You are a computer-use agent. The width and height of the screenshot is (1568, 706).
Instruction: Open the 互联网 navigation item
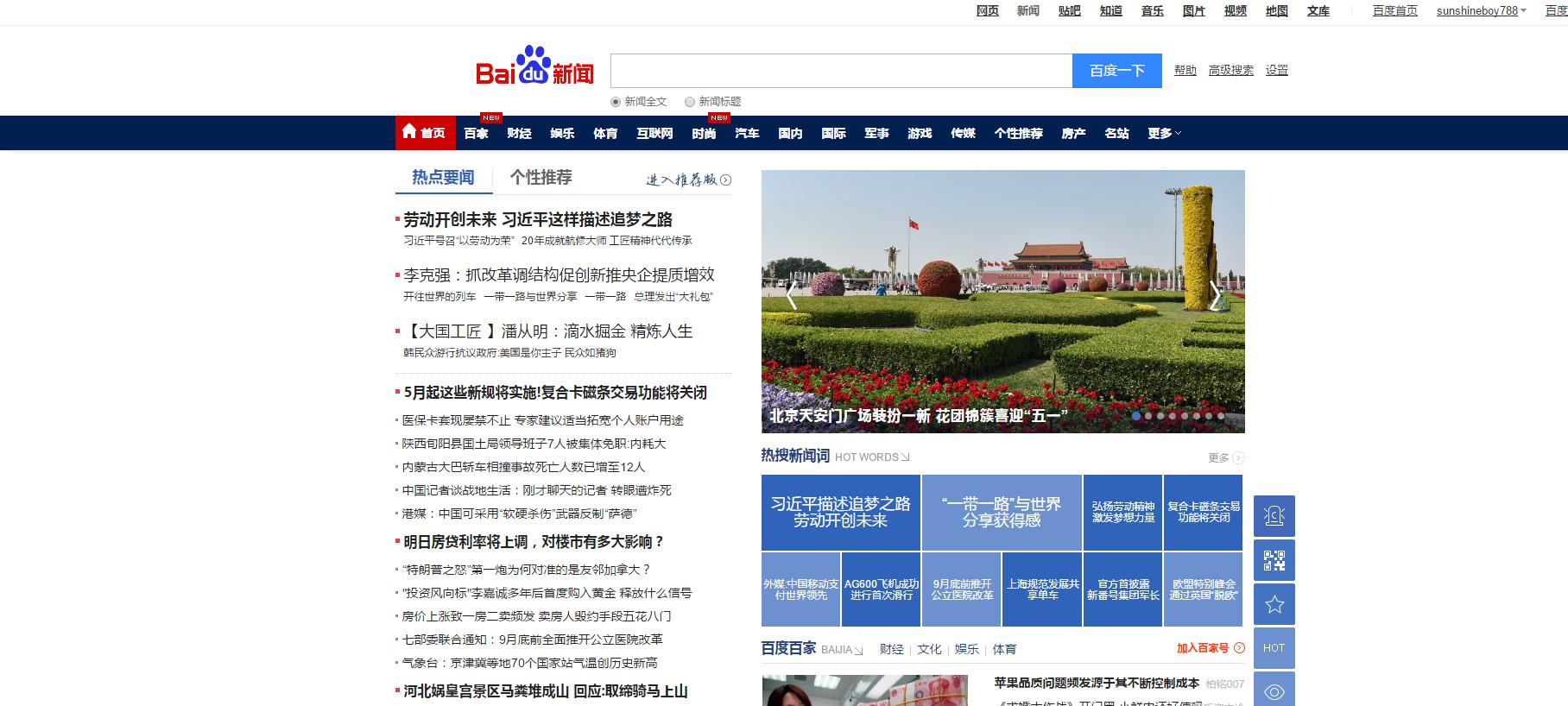pyautogui.click(x=654, y=133)
